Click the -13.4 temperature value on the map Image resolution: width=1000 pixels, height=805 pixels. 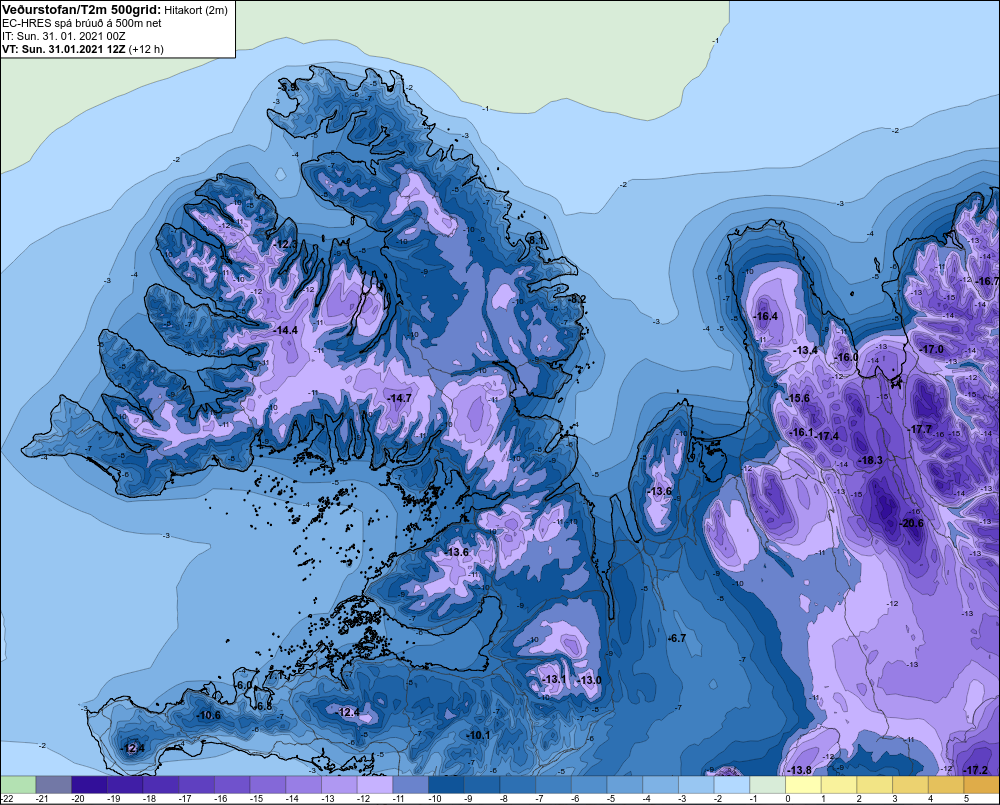point(805,350)
